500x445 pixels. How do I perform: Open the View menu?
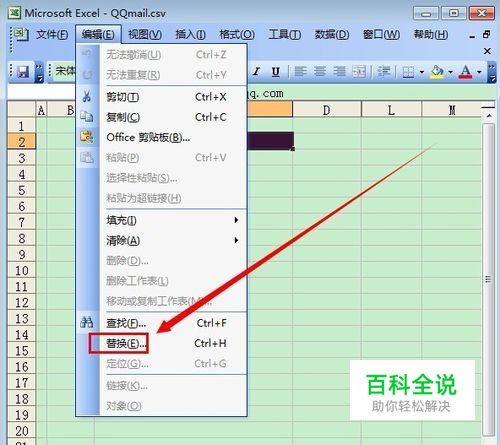click(x=145, y=34)
